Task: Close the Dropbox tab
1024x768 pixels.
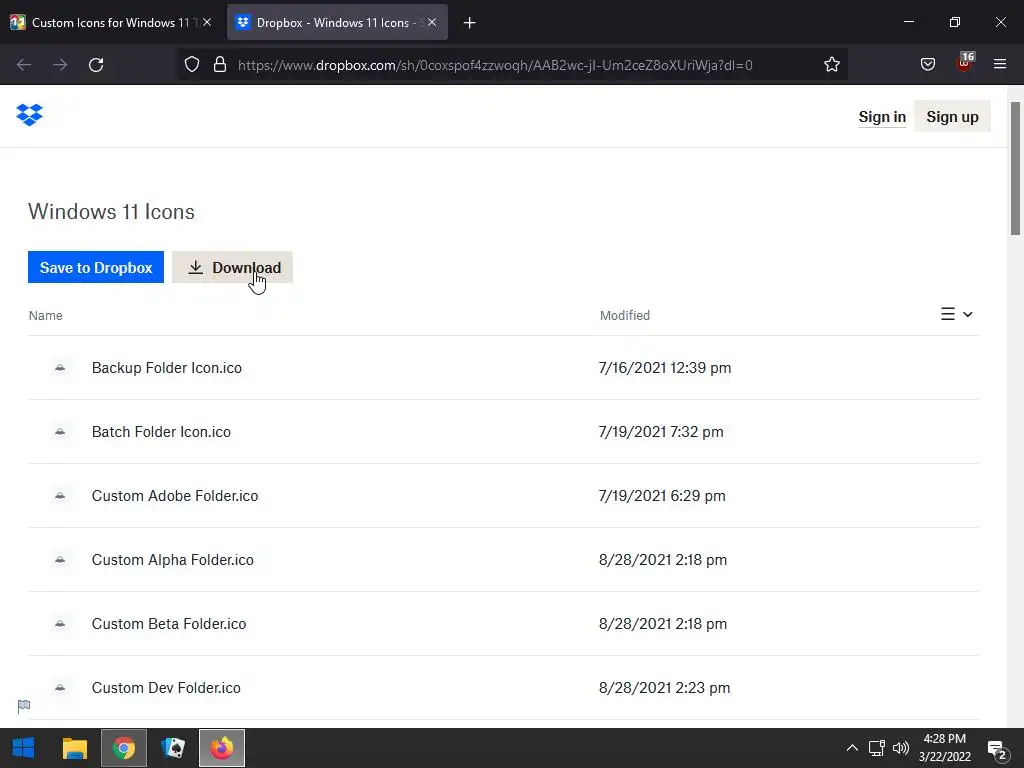Action: (432, 22)
